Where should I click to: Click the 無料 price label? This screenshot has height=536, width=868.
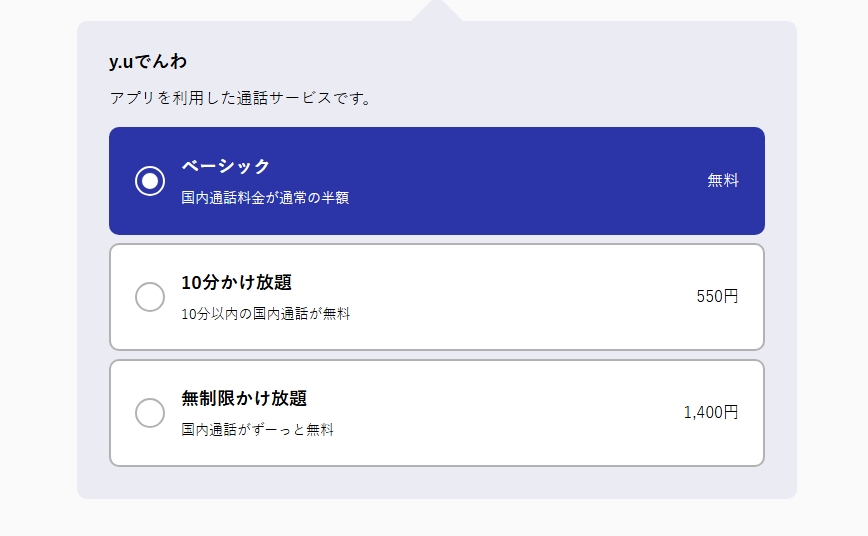[x=723, y=180]
